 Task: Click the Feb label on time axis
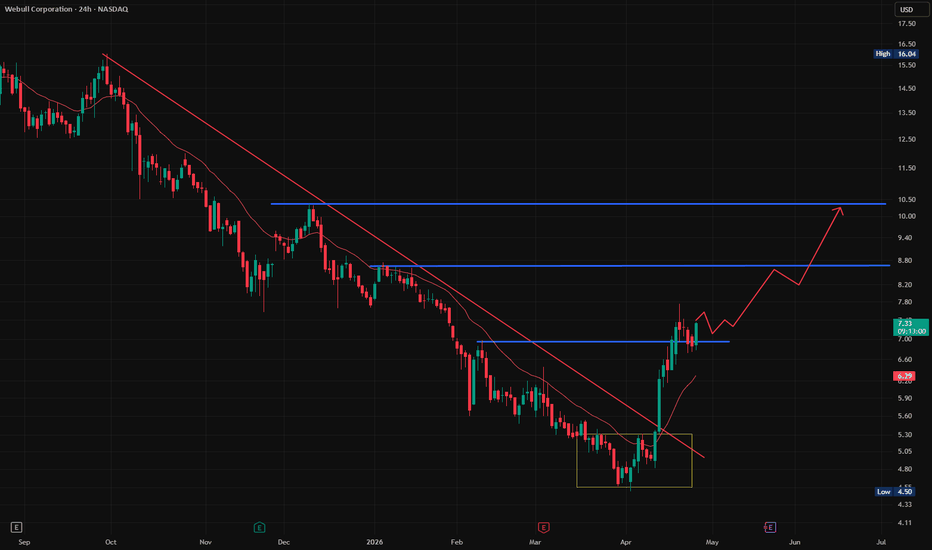456,542
